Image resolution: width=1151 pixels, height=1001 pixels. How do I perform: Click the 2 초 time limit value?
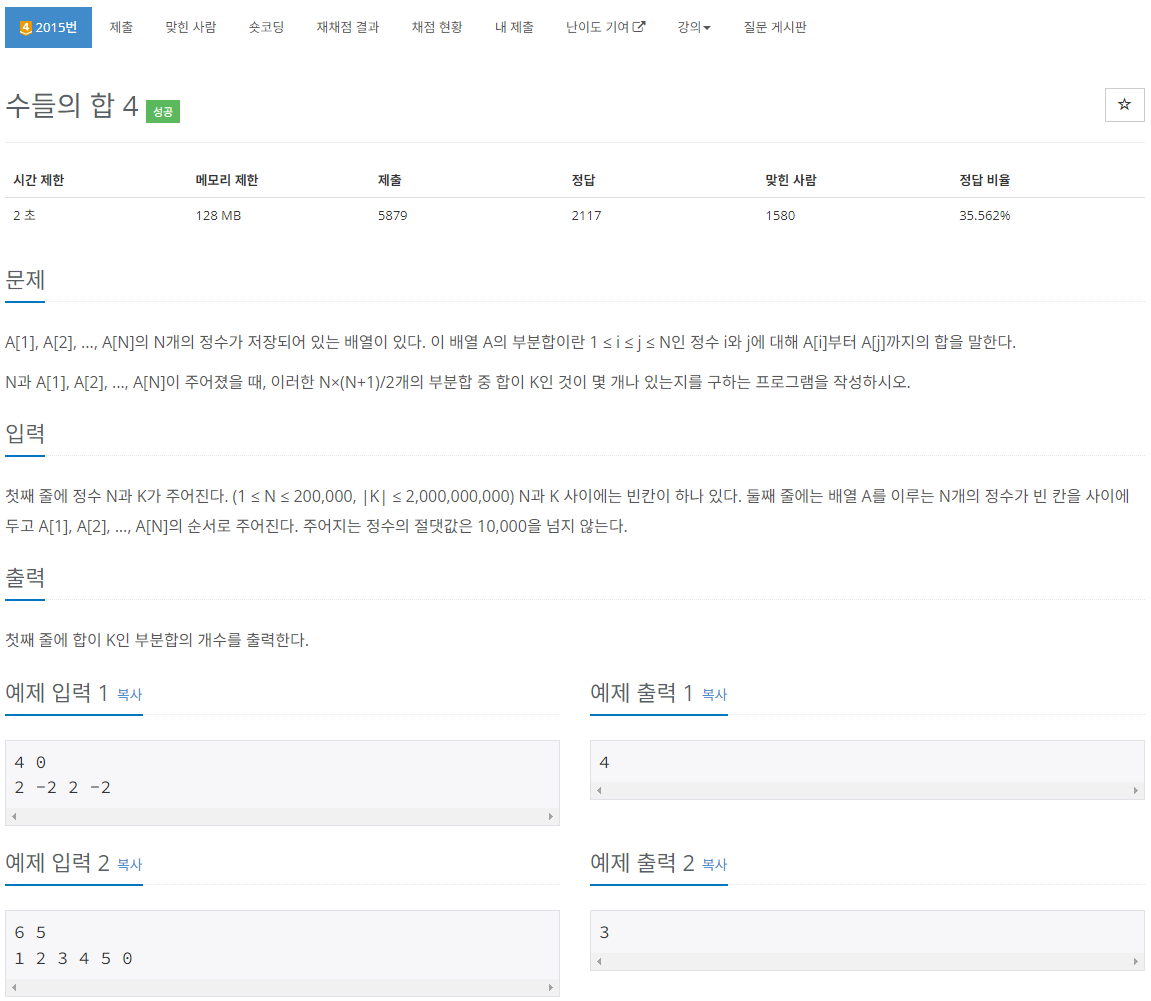(24, 215)
